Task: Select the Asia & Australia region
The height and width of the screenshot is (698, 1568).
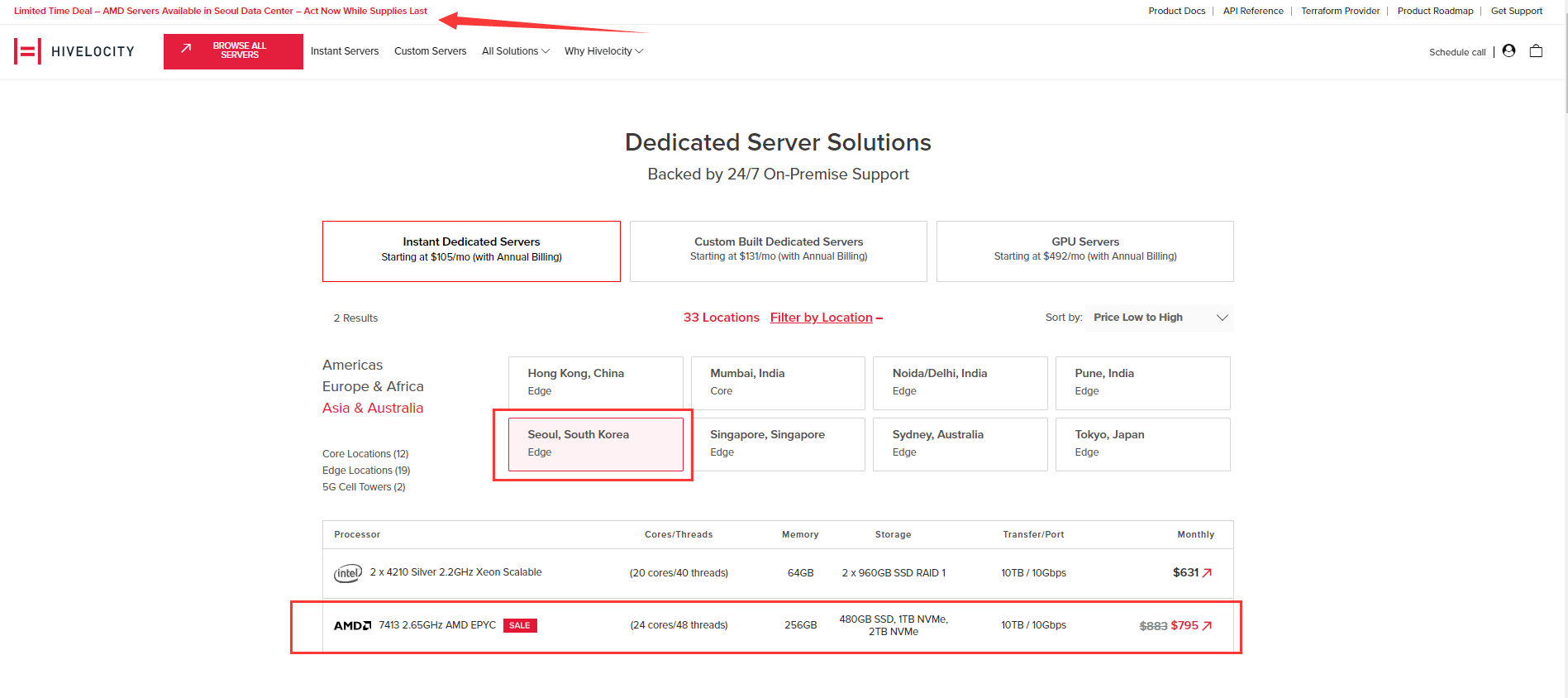Action: (373, 408)
